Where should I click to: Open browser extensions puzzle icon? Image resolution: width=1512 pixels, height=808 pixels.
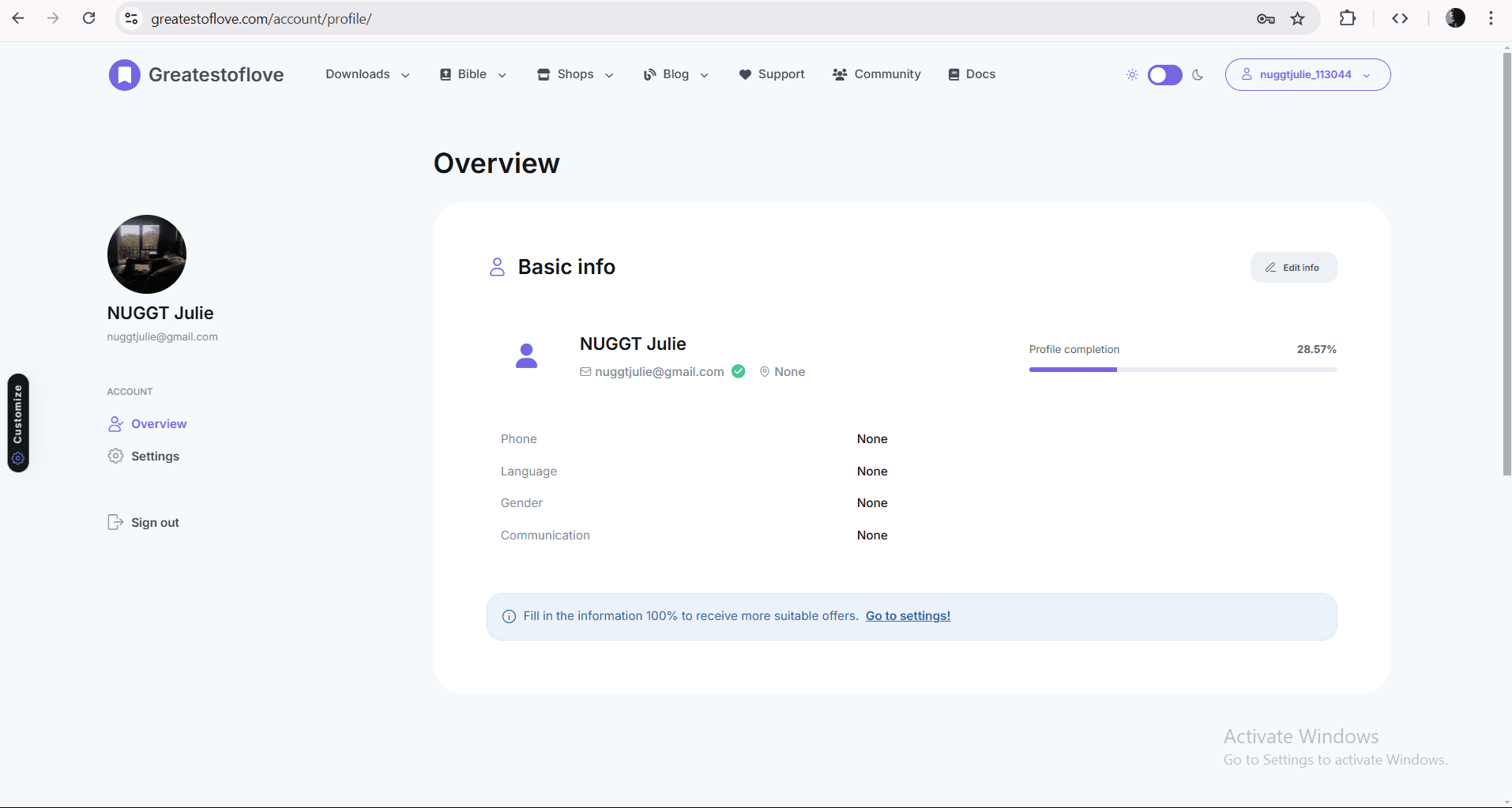tap(1348, 18)
